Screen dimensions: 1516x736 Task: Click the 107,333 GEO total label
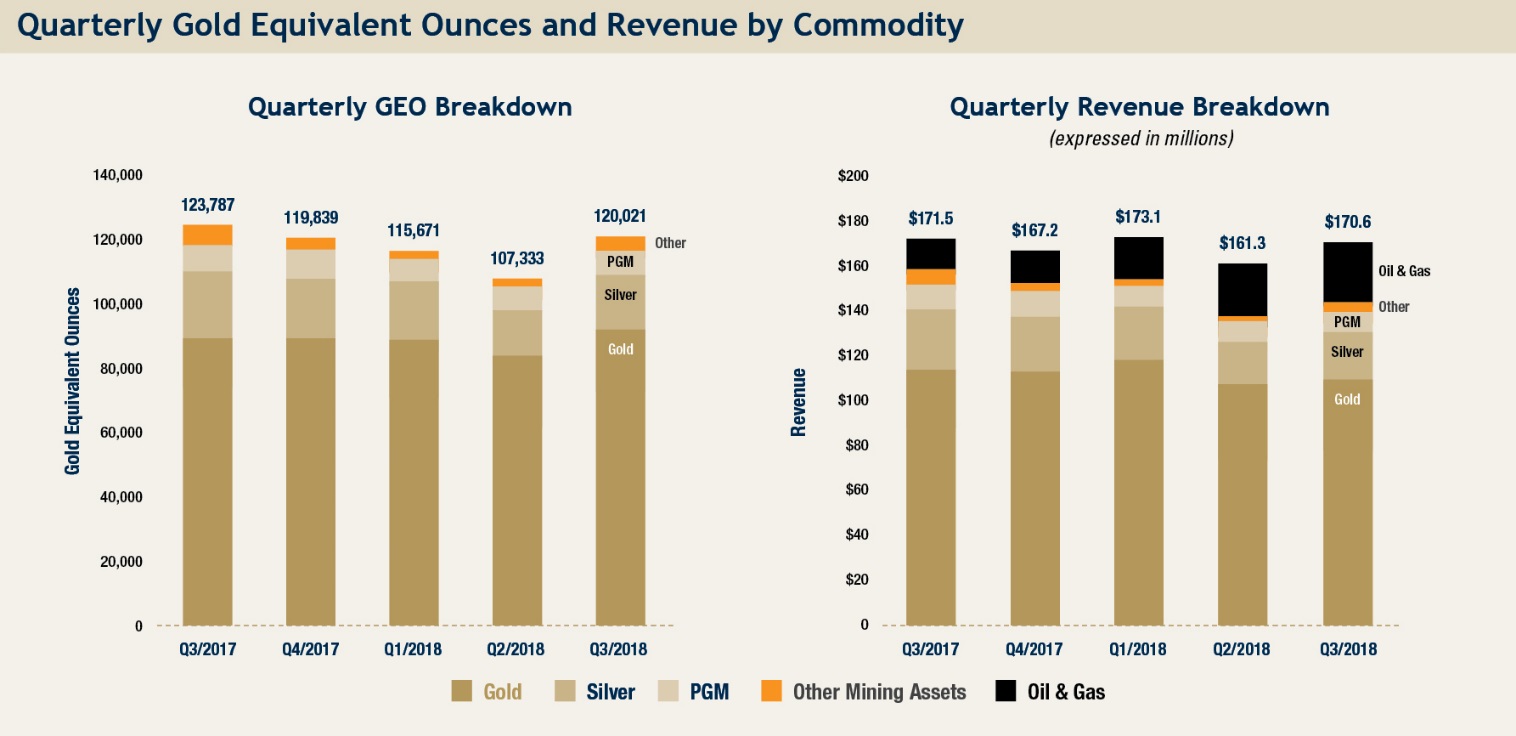click(x=517, y=258)
